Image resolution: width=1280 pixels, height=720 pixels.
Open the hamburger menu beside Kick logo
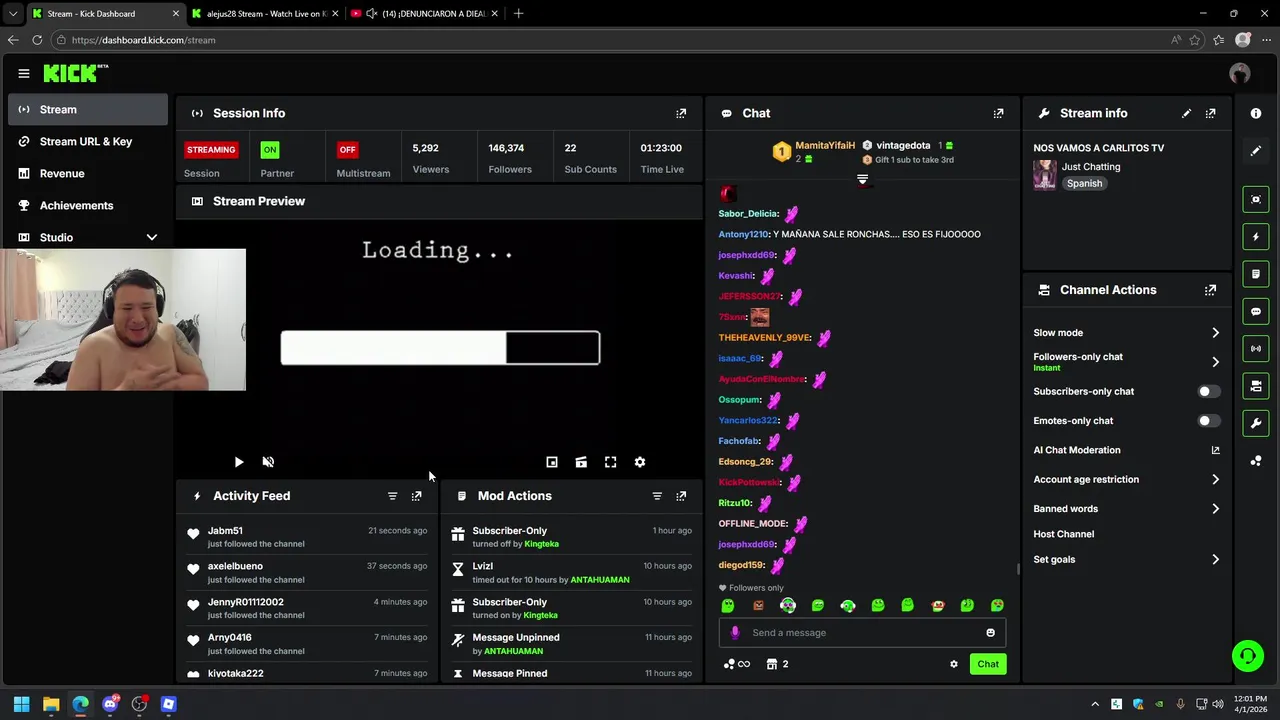click(23, 73)
